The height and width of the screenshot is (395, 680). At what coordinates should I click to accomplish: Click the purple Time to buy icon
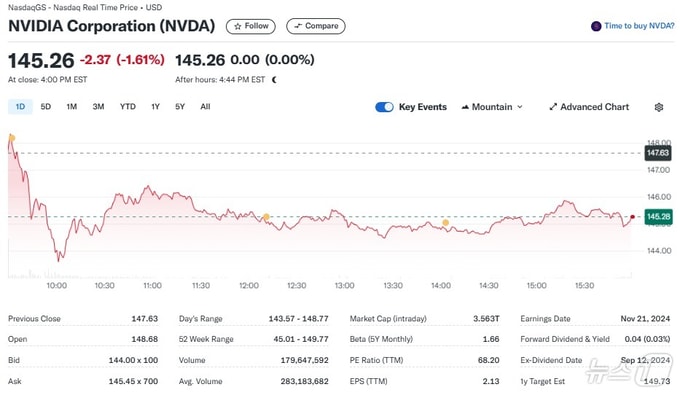(x=596, y=26)
